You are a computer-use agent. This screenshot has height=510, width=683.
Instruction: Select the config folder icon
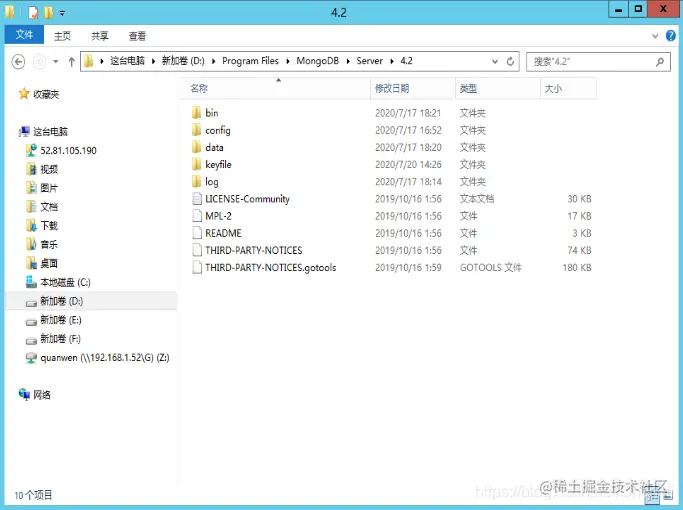pos(196,130)
